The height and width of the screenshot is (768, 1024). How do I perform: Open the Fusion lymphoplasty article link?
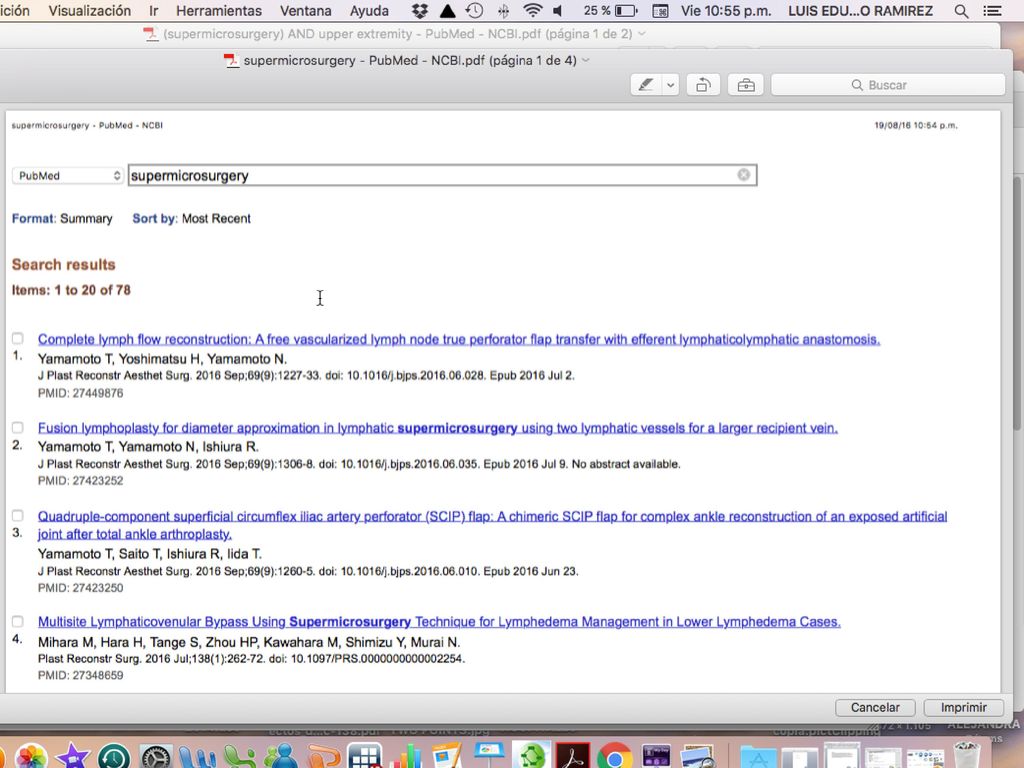[438, 428]
